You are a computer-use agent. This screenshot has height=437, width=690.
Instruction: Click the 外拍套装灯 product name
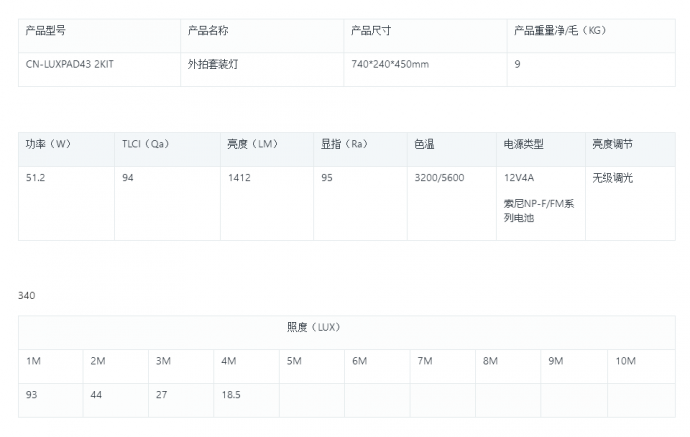pyautogui.click(x=213, y=64)
